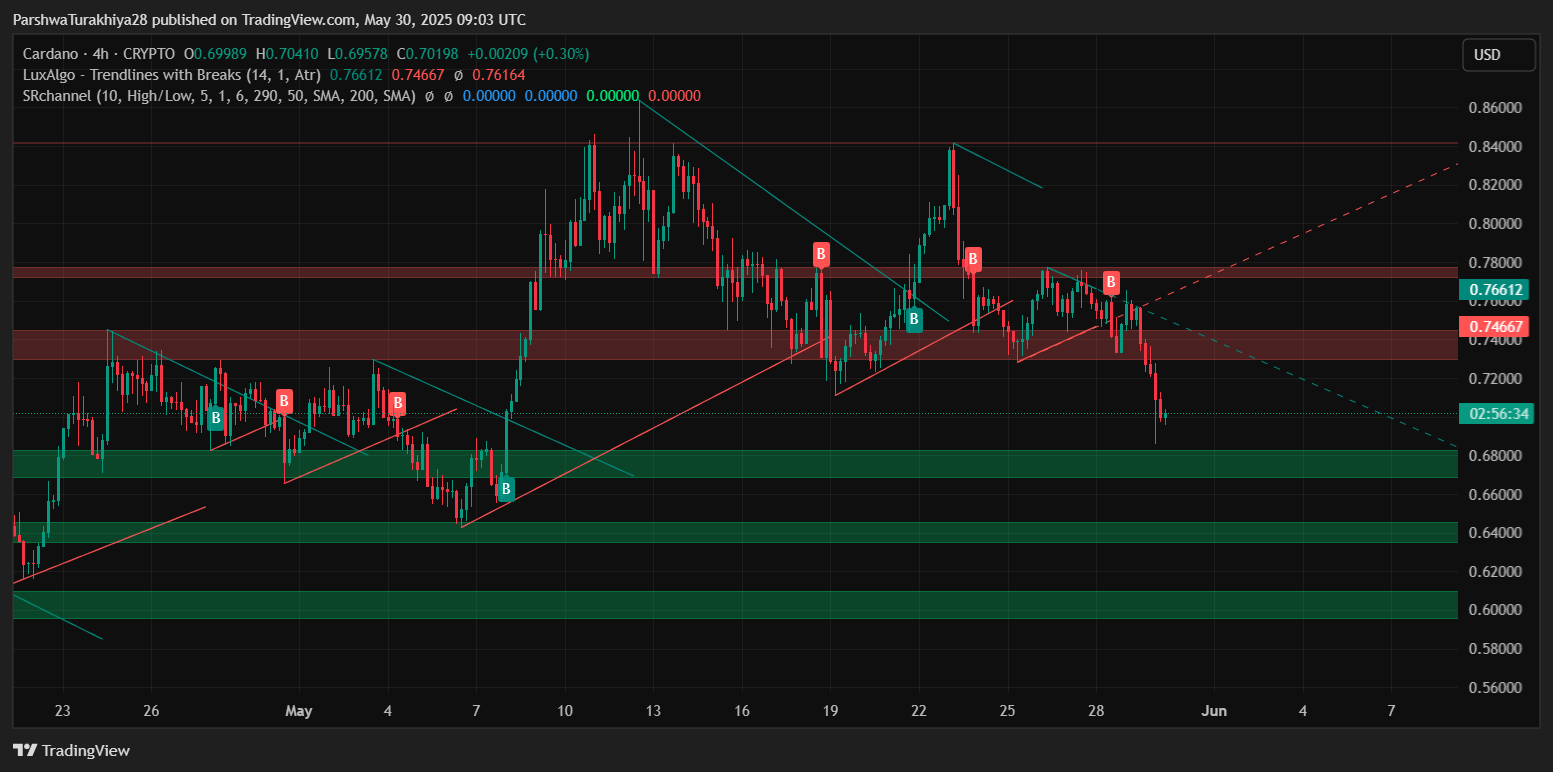Click the LuxAlgo legend value 0.76164

[499, 75]
